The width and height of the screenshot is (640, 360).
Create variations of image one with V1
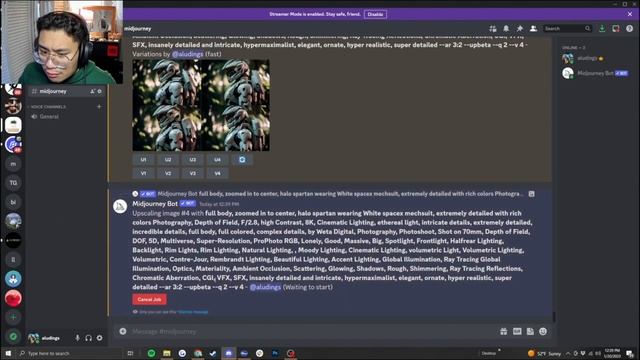click(x=143, y=173)
